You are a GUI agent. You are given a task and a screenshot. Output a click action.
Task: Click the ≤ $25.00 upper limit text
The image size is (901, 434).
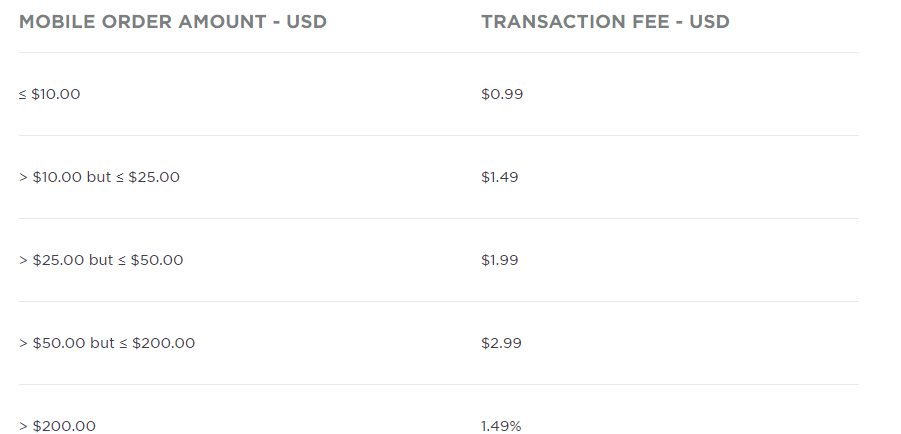point(148,177)
